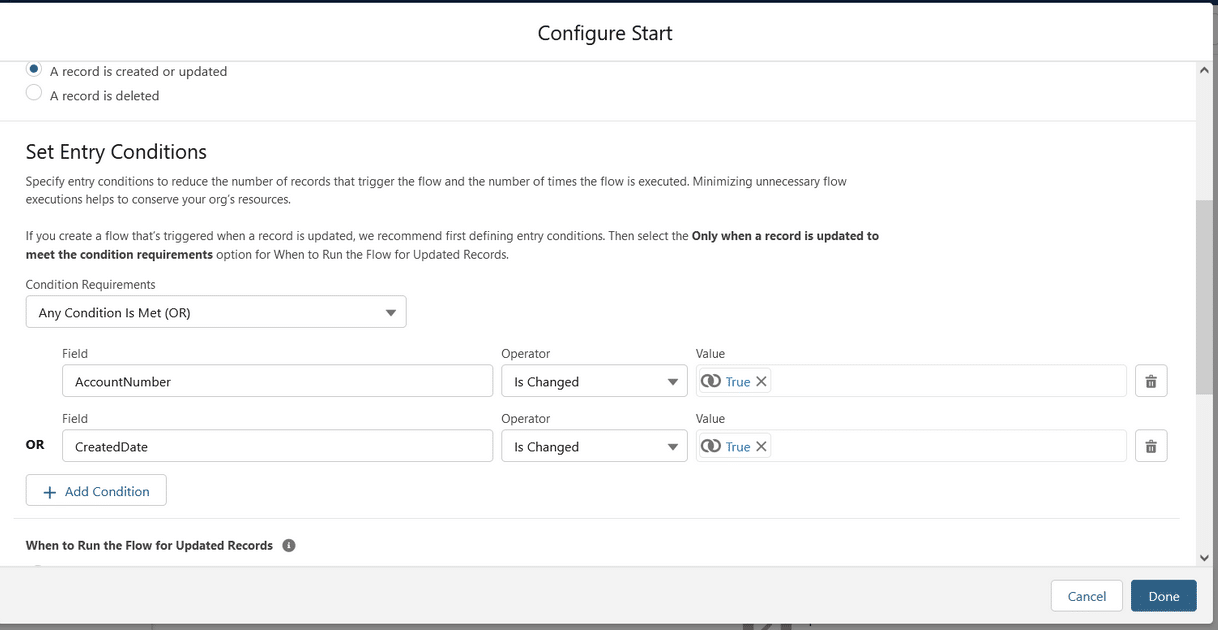Viewport: 1218px width, 630px height.
Task: Click the Done button
Action: point(1164,596)
